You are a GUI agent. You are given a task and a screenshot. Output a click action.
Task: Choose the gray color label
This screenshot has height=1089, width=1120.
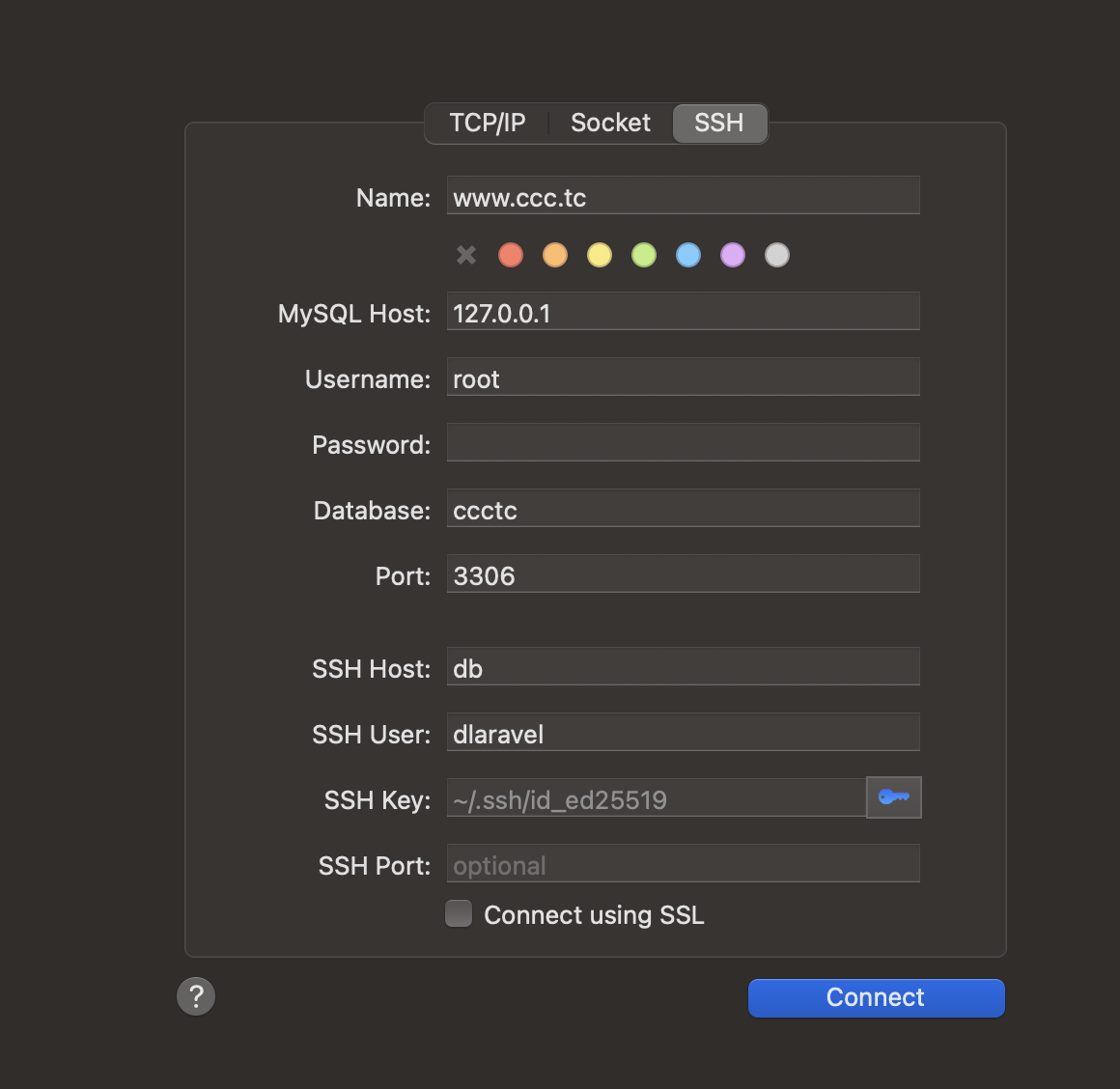(x=777, y=255)
